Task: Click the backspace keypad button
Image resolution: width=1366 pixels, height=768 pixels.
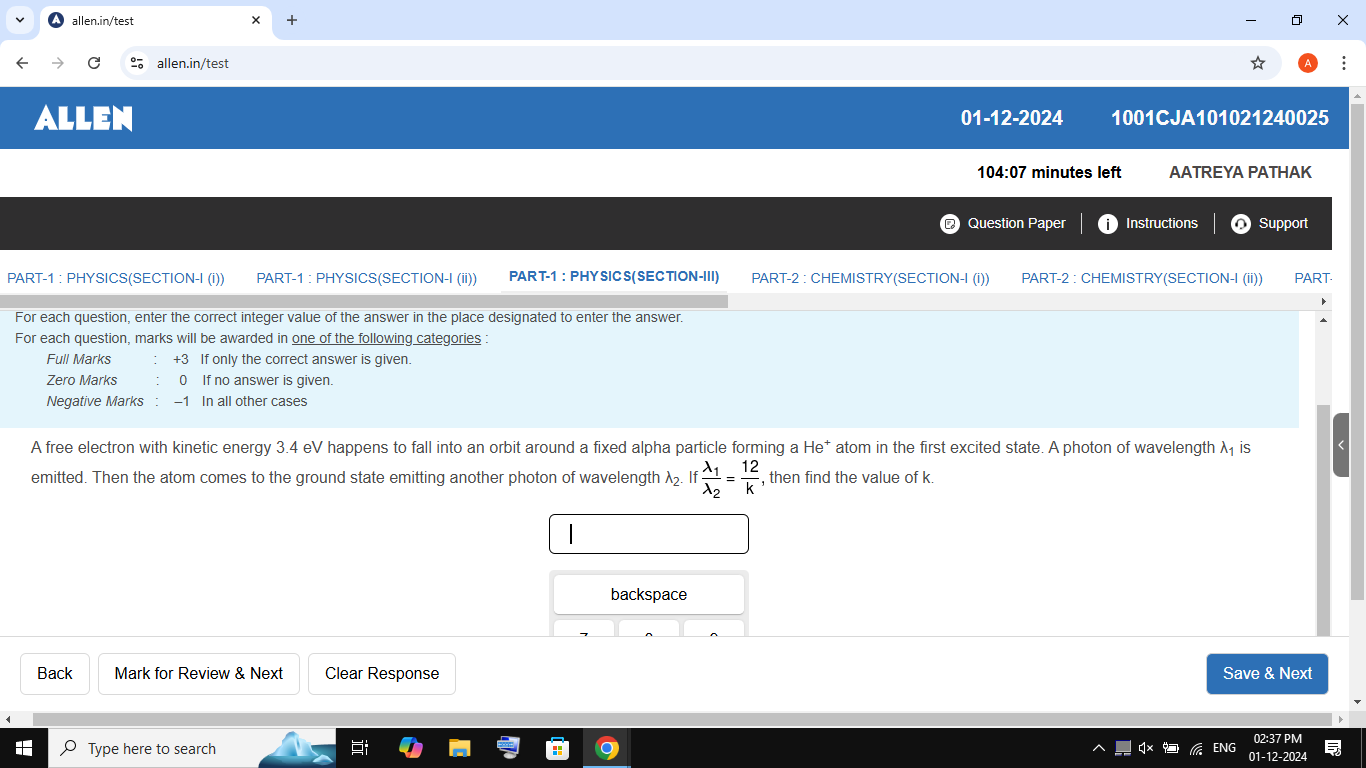Action: (649, 594)
